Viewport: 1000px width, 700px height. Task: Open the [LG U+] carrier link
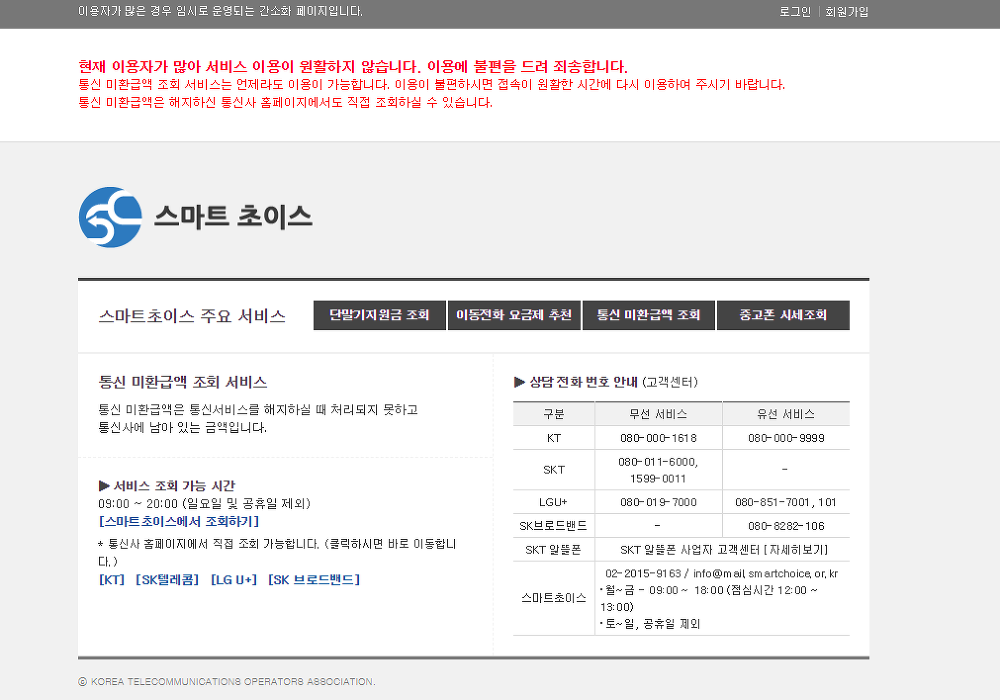[233, 580]
